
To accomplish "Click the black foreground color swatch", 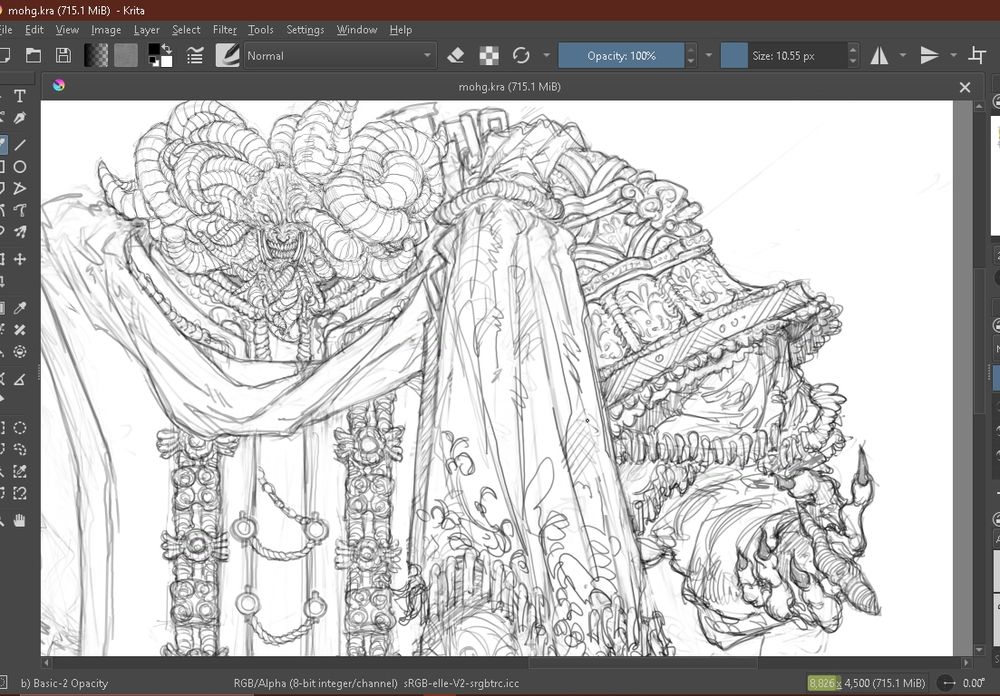I will pos(154,50).
